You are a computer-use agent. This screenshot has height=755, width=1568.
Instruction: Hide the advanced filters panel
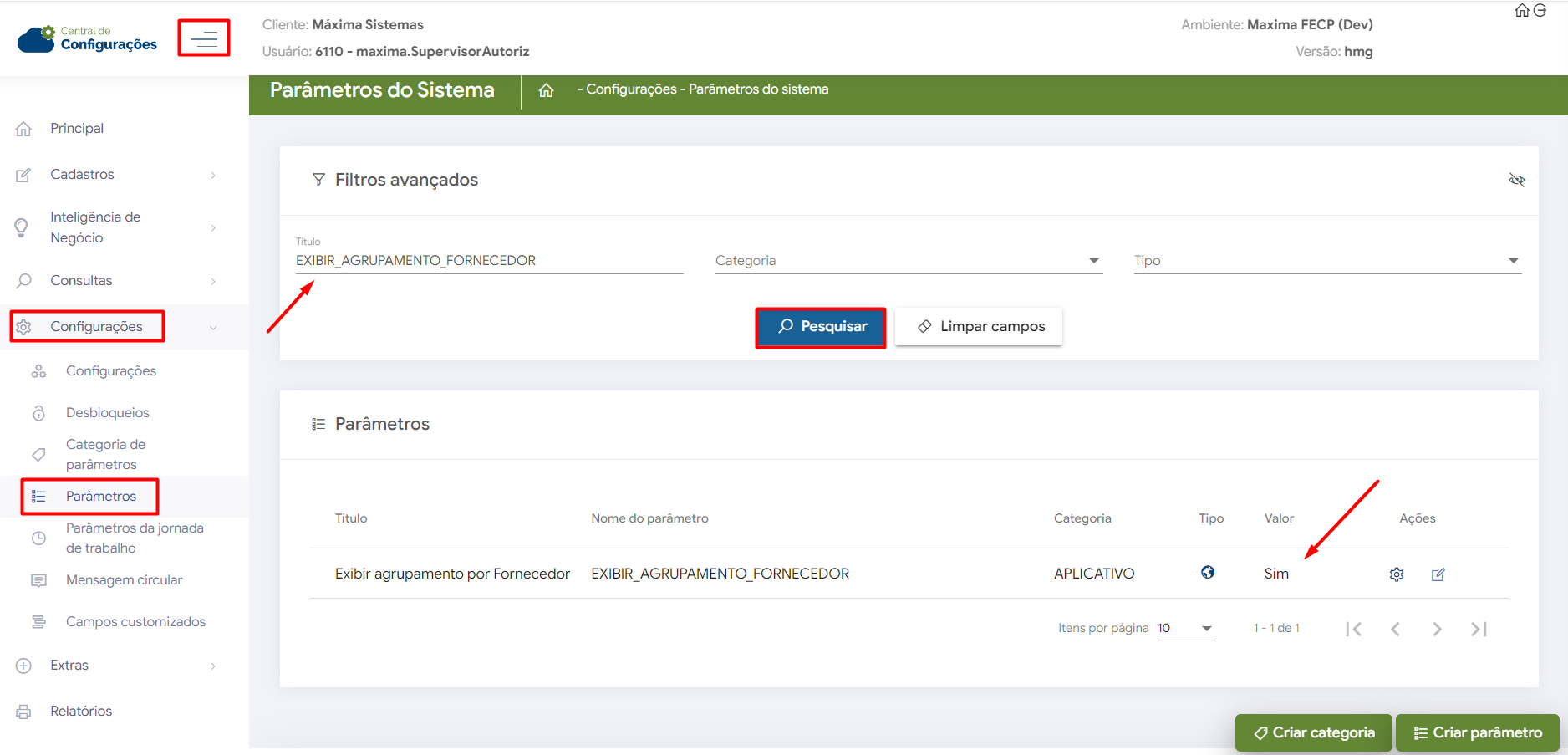[1516, 180]
